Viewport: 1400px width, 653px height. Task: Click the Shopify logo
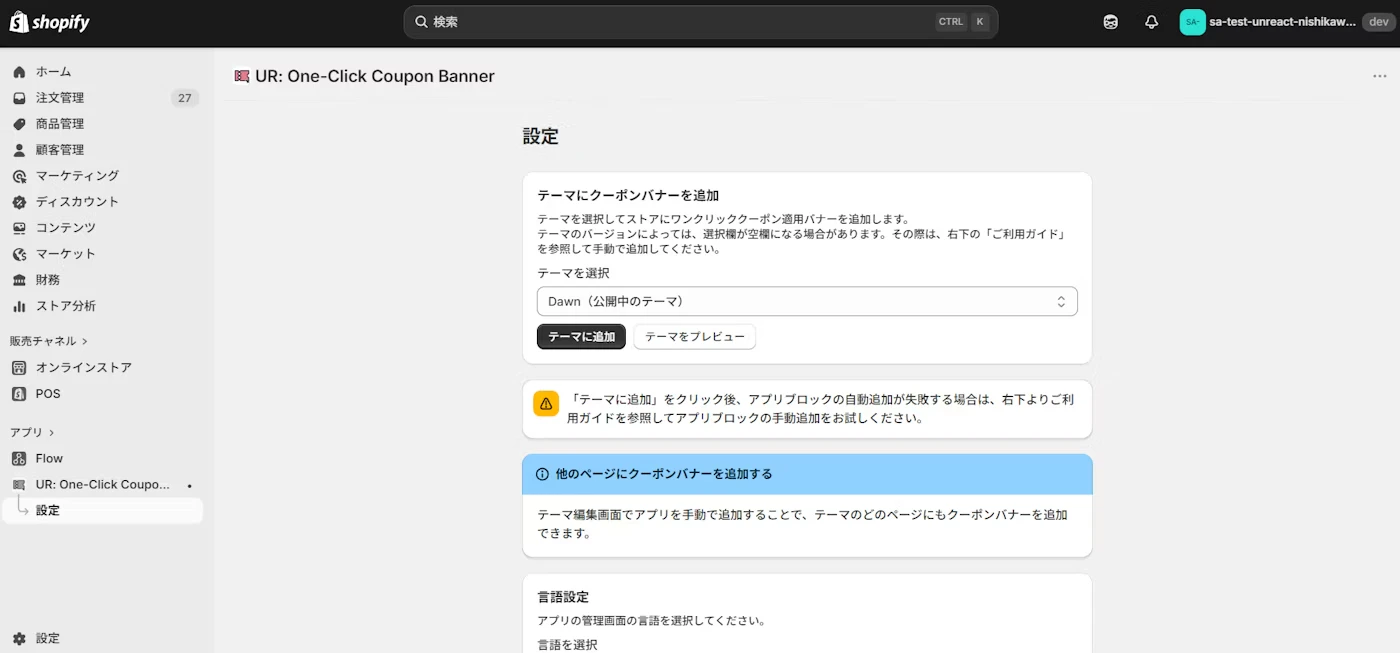pyautogui.click(x=49, y=22)
